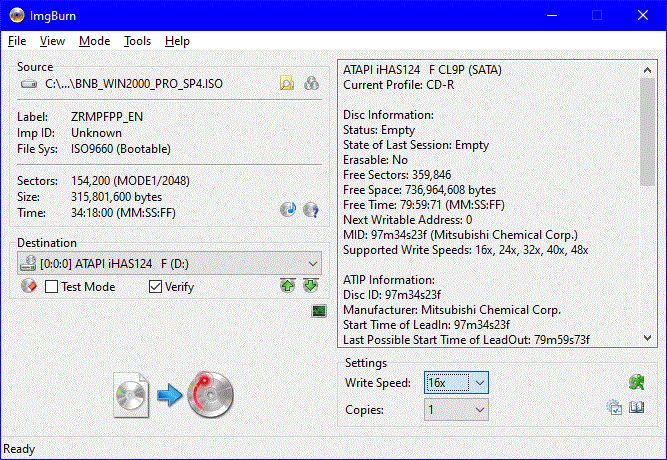This screenshot has width=667, height=460.
Task: Open the File menu
Action: click(x=17, y=41)
